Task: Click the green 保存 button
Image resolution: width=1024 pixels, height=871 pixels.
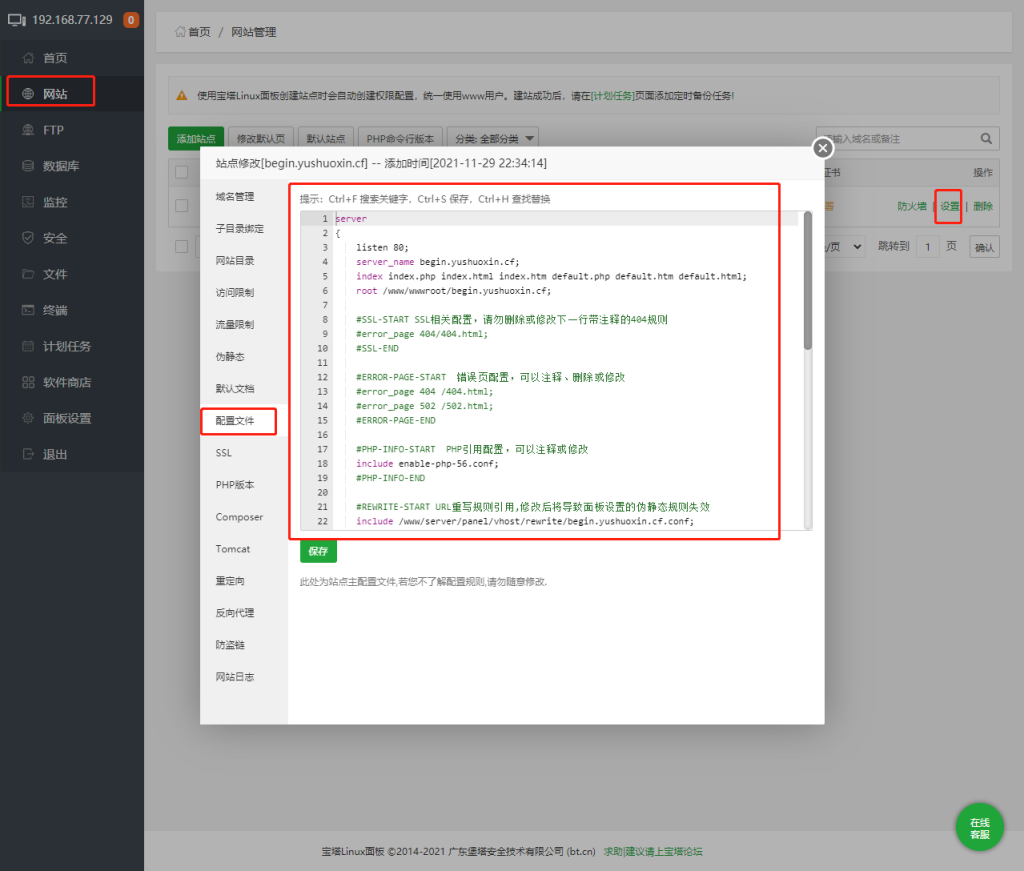Action: (x=318, y=551)
